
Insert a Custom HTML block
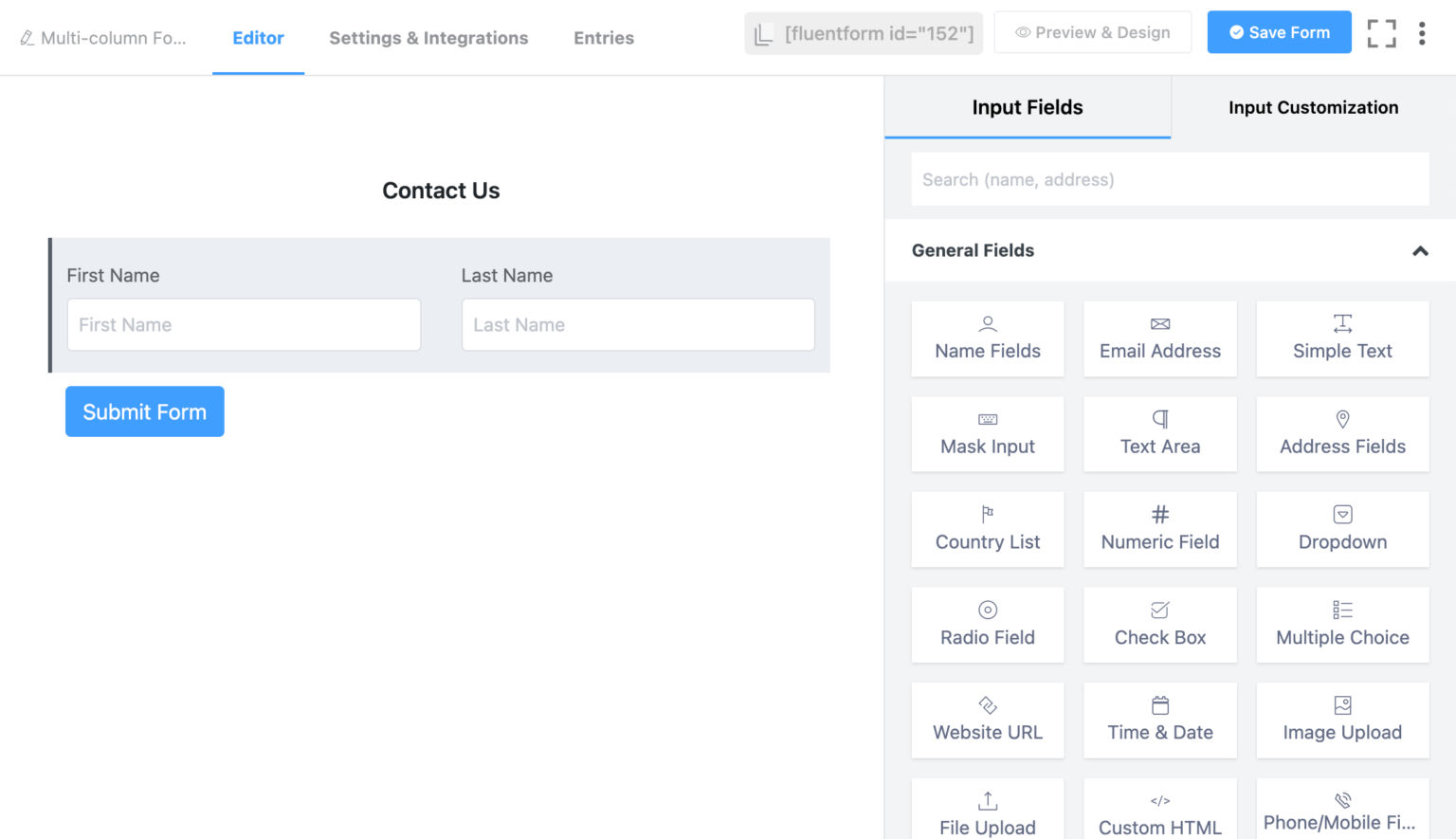(1159, 812)
